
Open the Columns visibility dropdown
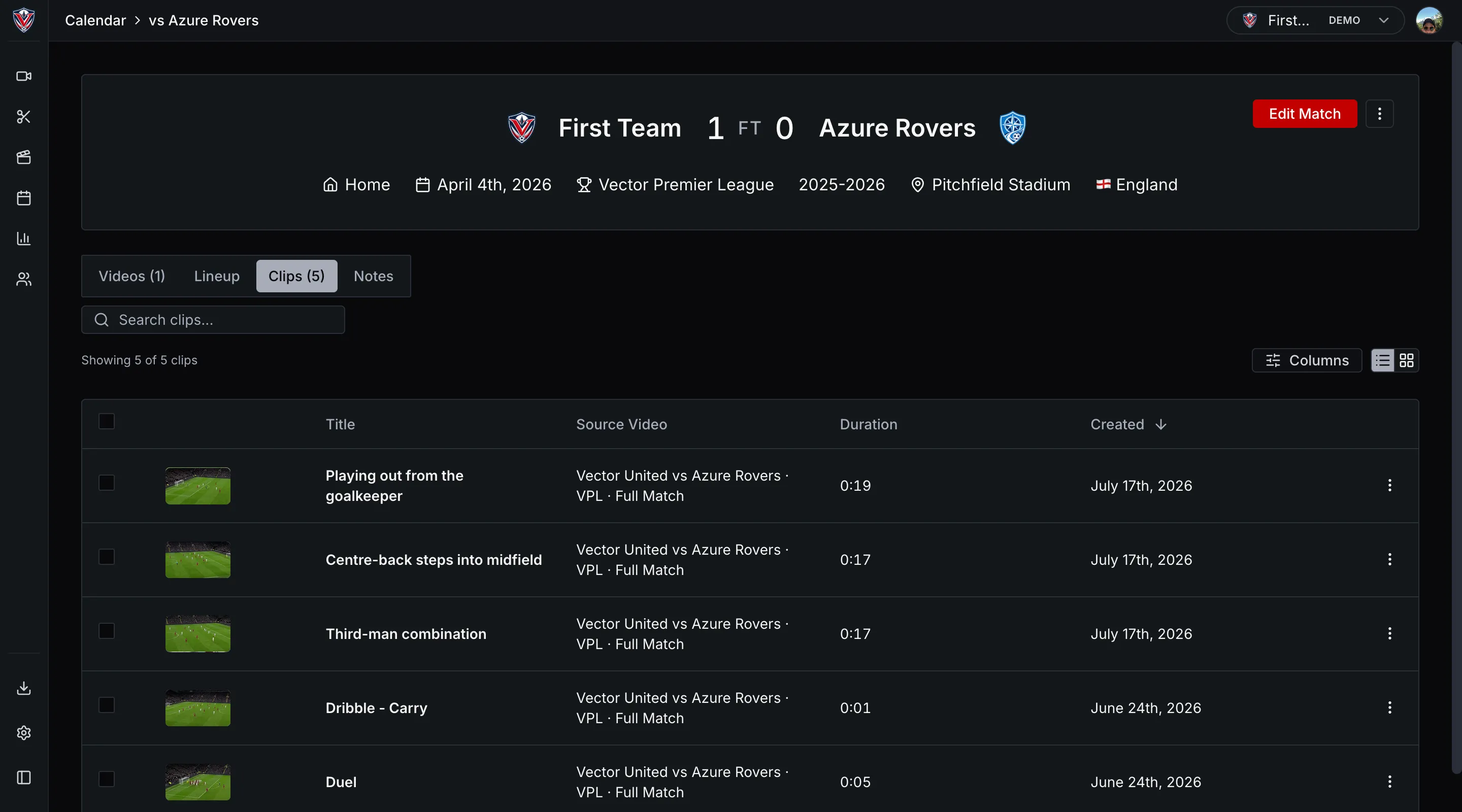pos(1307,360)
